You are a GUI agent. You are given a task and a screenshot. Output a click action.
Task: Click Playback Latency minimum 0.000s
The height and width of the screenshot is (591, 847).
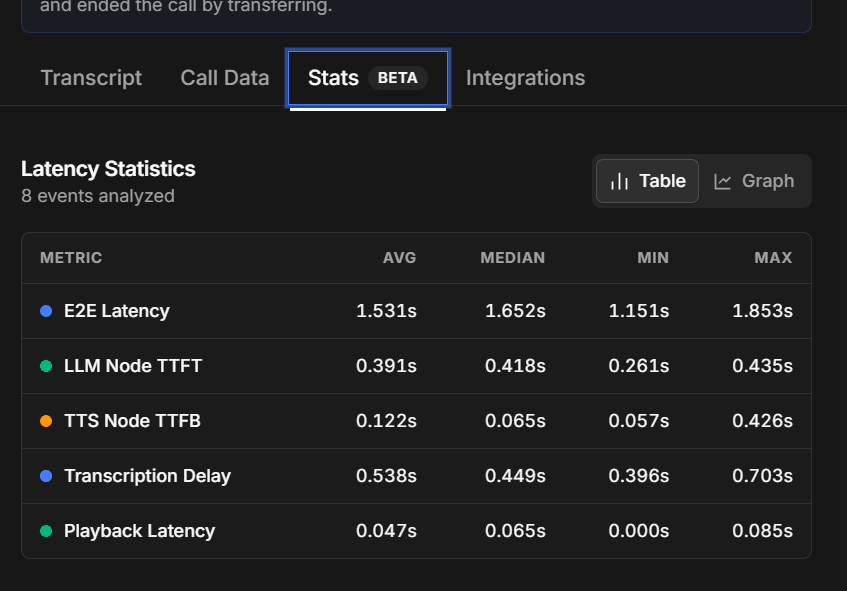pos(639,531)
